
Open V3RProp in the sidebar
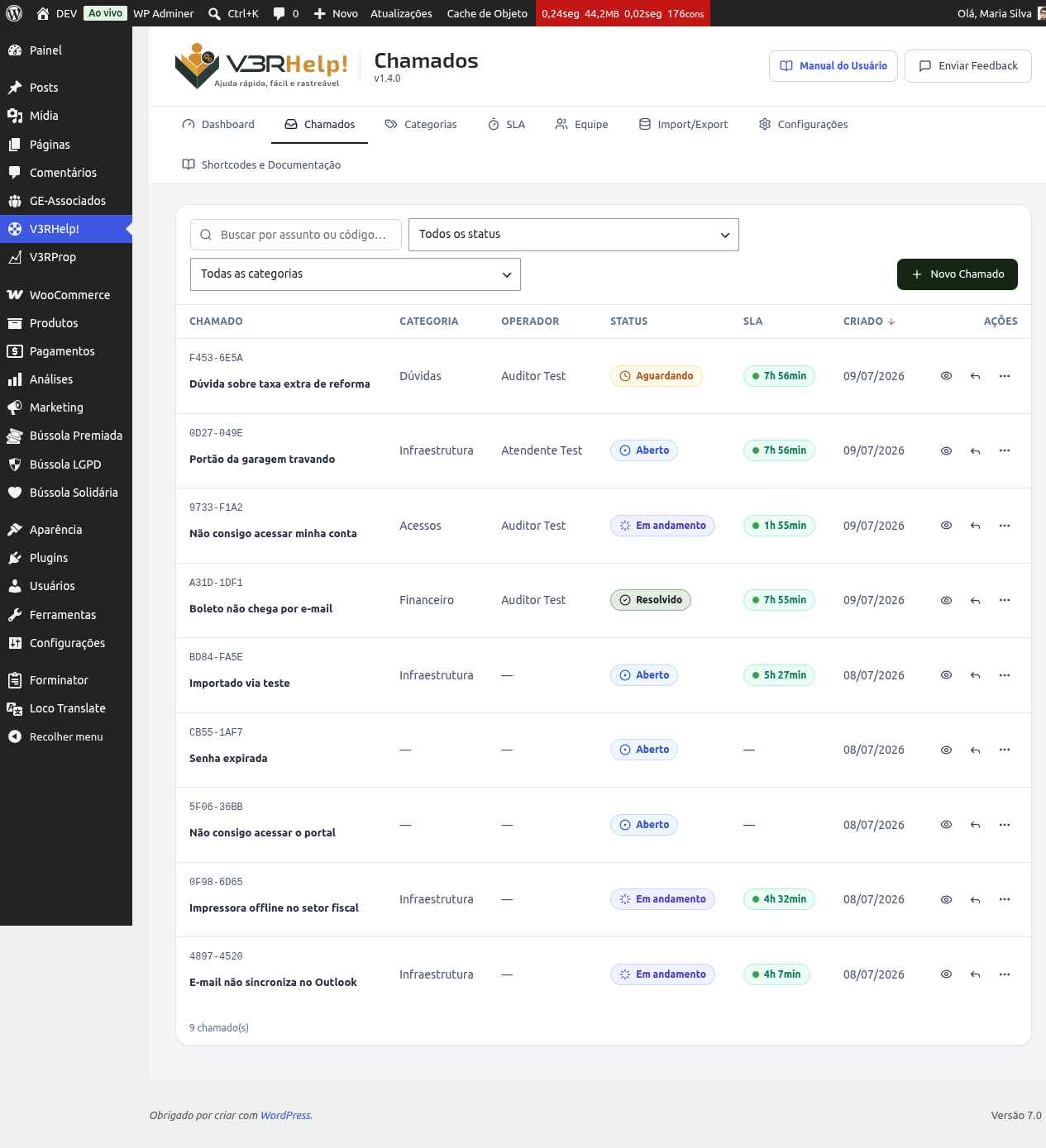click(66, 257)
